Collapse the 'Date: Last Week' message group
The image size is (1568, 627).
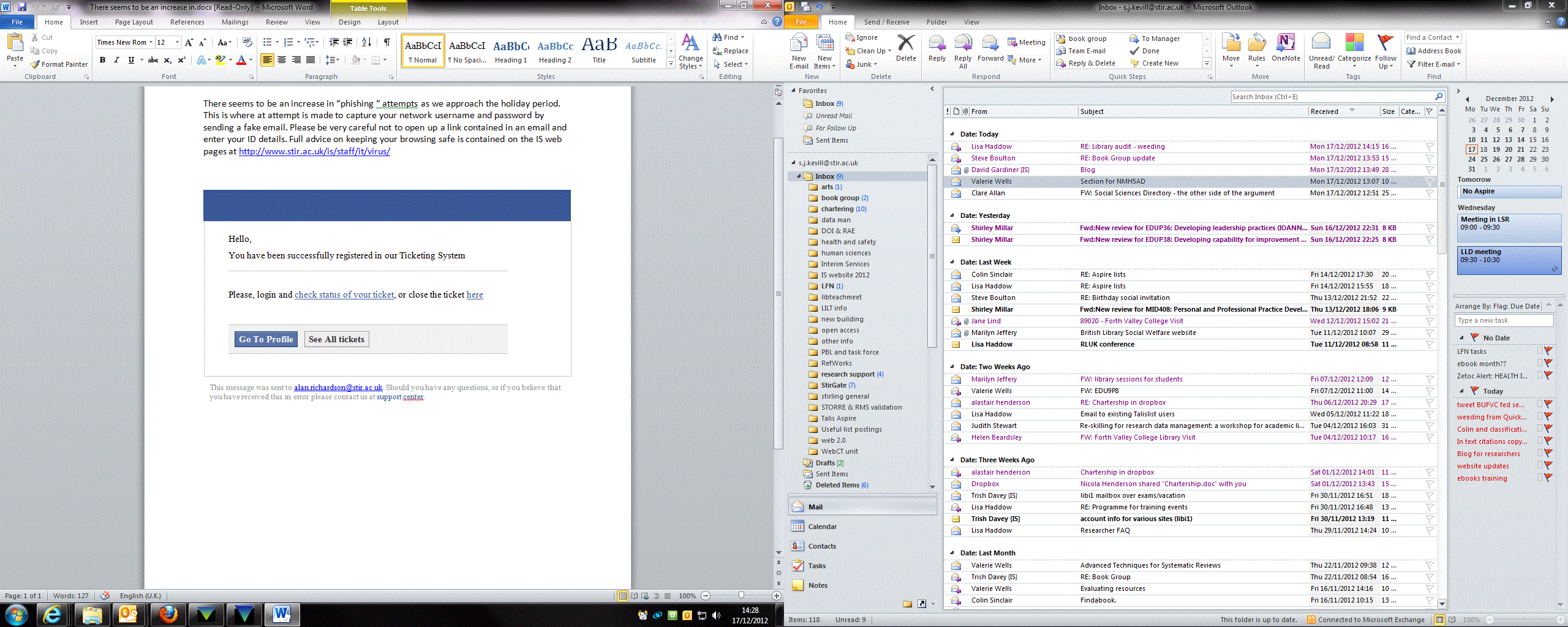[x=952, y=262]
